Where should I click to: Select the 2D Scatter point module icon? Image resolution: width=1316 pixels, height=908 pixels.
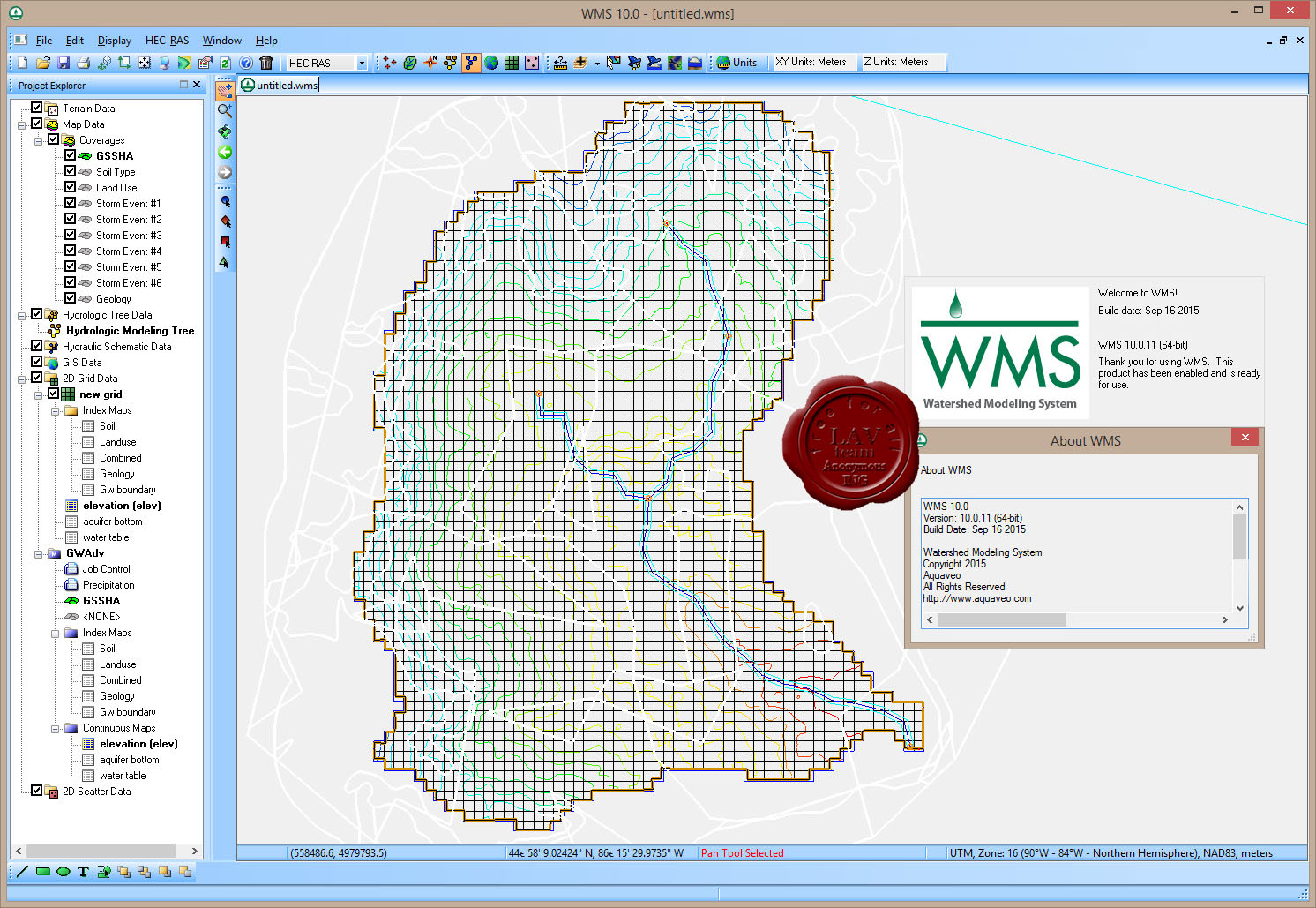[x=532, y=63]
